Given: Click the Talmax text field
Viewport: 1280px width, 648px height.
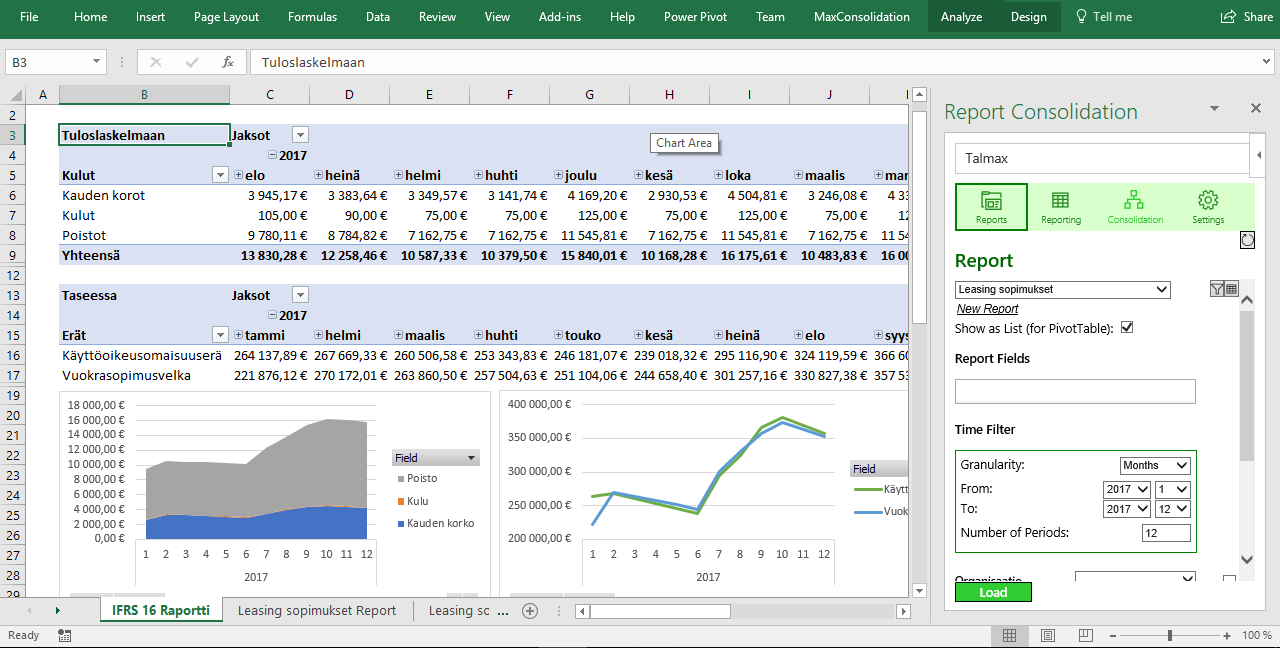Looking at the screenshot, I should tap(1103, 158).
